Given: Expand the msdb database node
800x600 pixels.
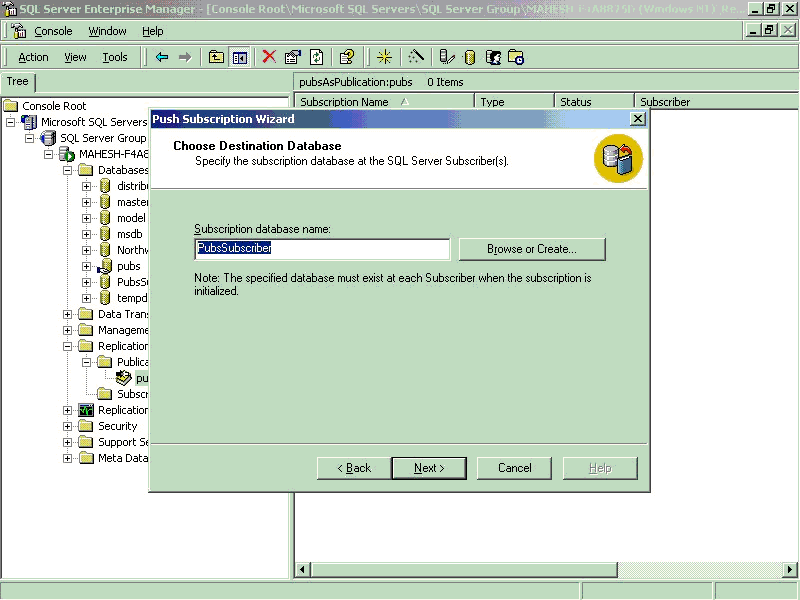Looking at the screenshot, I should 87,234.
